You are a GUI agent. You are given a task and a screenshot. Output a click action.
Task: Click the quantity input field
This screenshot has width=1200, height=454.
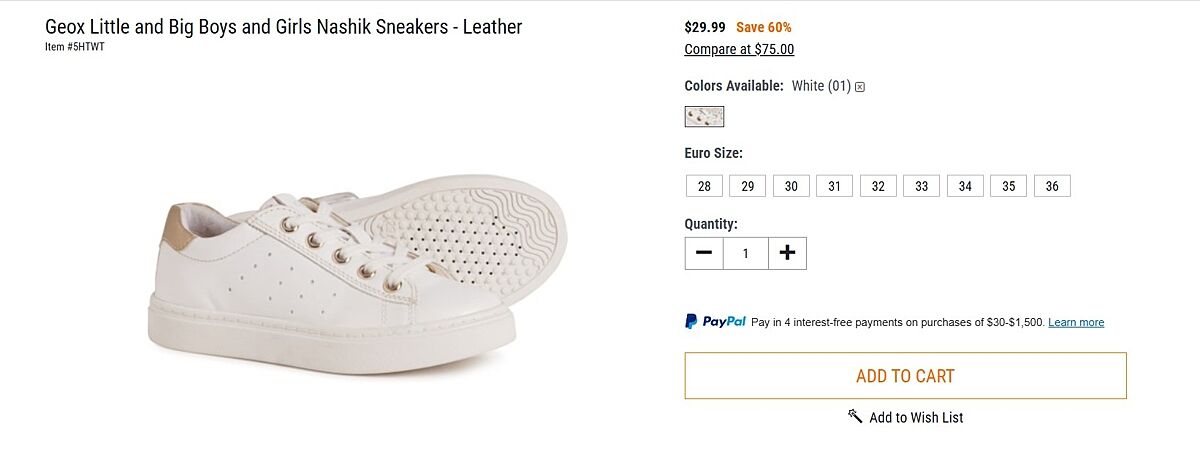point(745,253)
